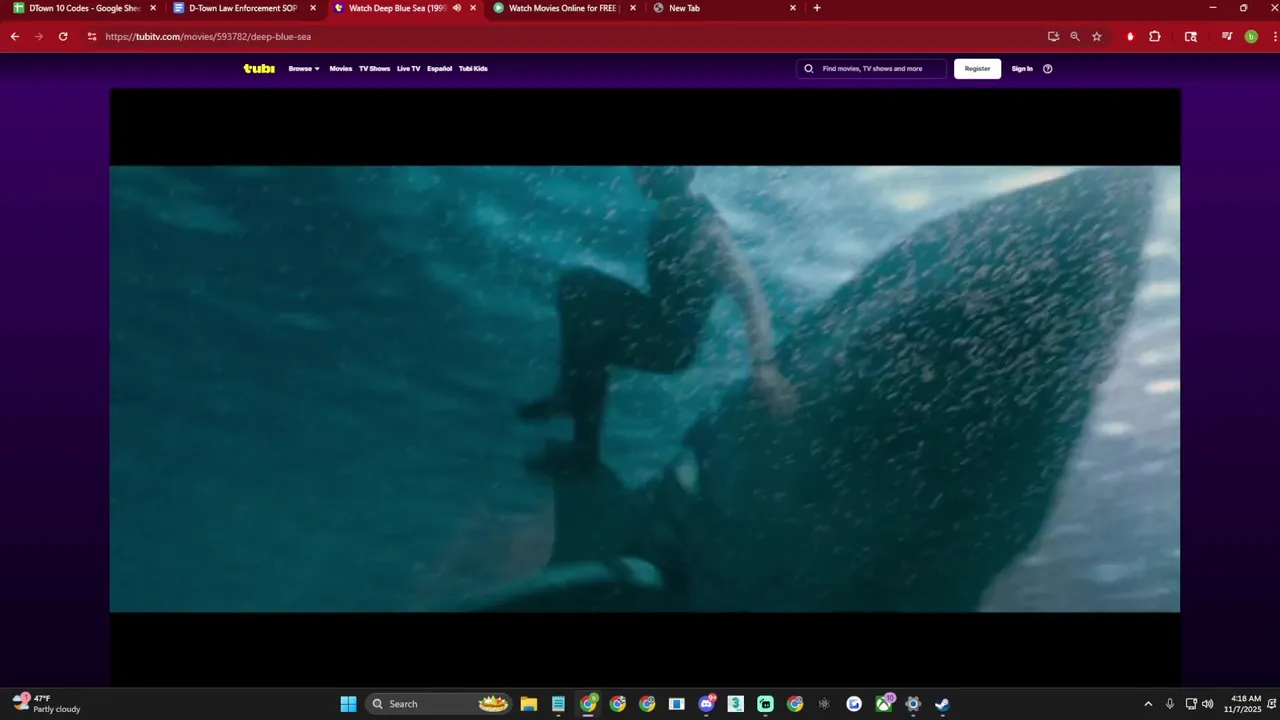The height and width of the screenshot is (720, 1280).
Task: Open Discord from the taskbar
Action: 707,704
